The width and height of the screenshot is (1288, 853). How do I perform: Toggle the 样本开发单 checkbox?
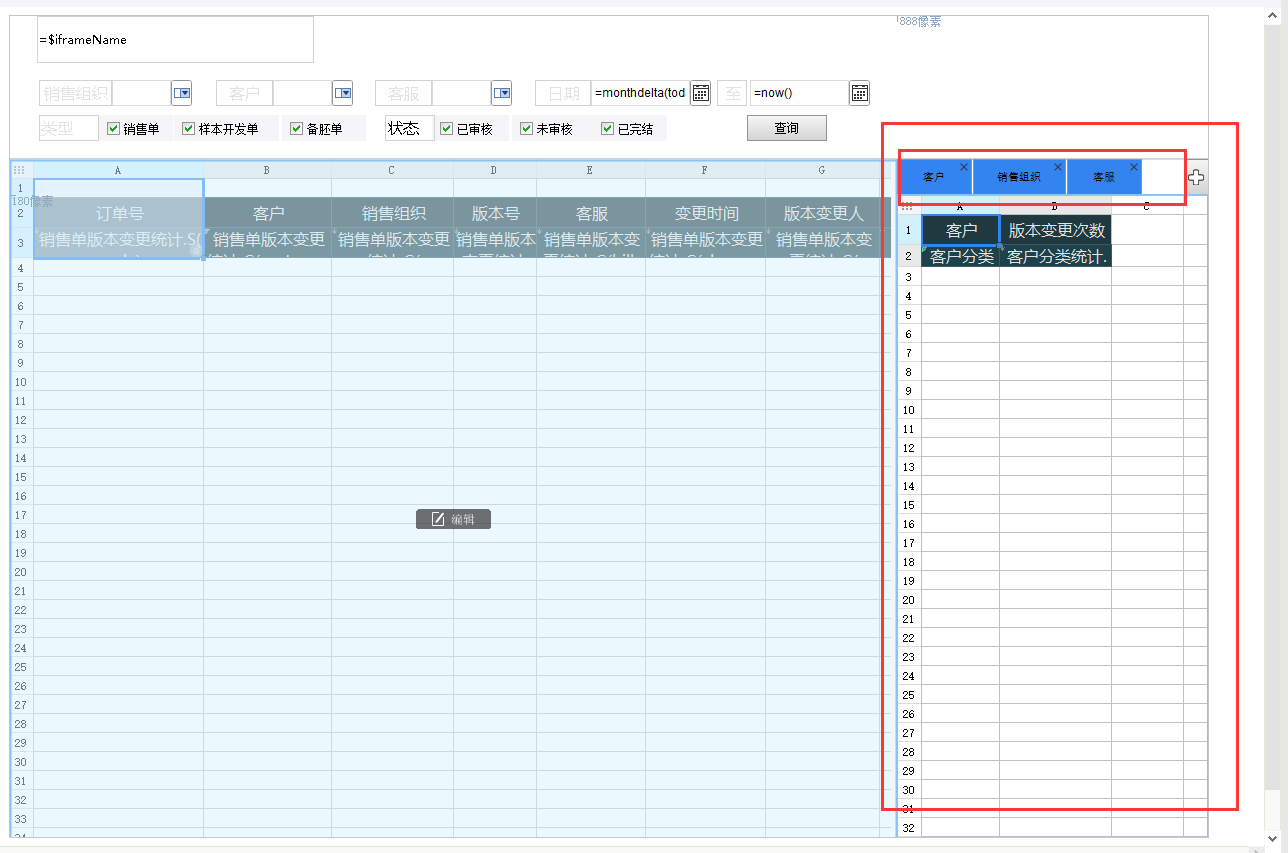[188, 129]
